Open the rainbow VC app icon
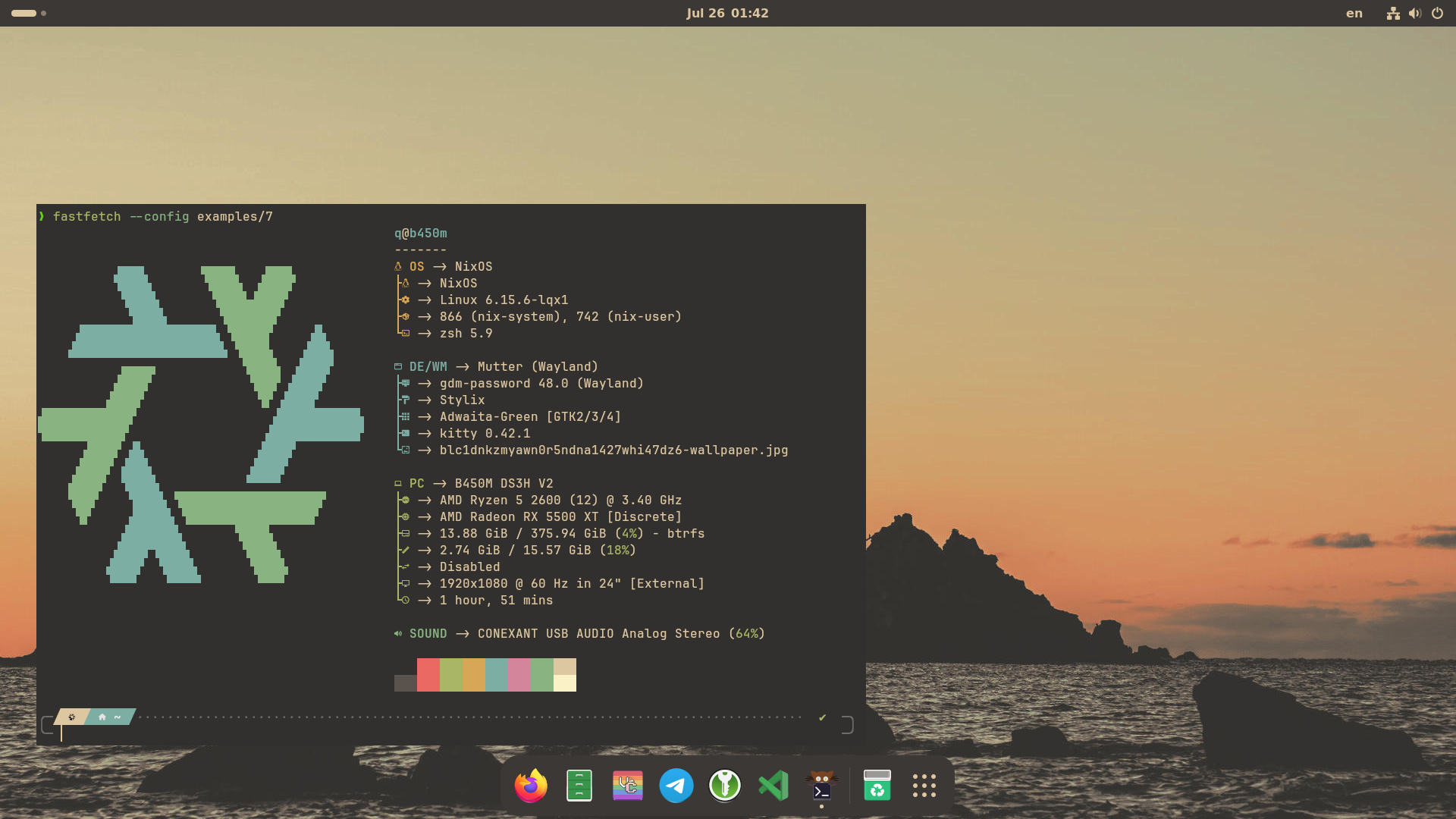Image resolution: width=1456 pixels, height=819 pixels. [628, 786]
